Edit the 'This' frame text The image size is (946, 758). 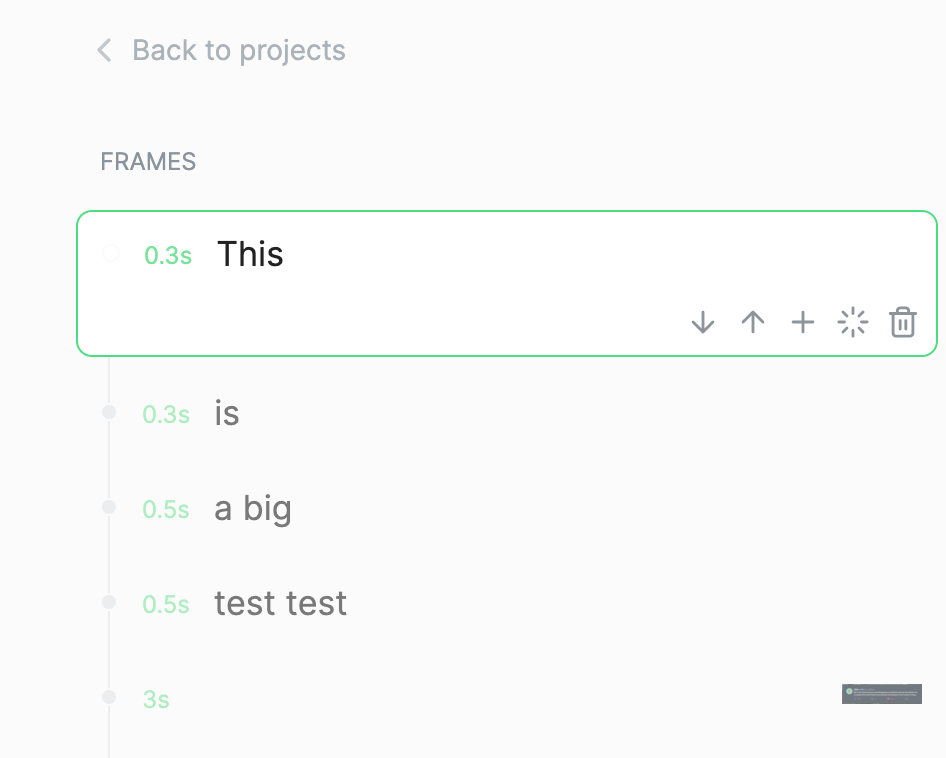250,254
